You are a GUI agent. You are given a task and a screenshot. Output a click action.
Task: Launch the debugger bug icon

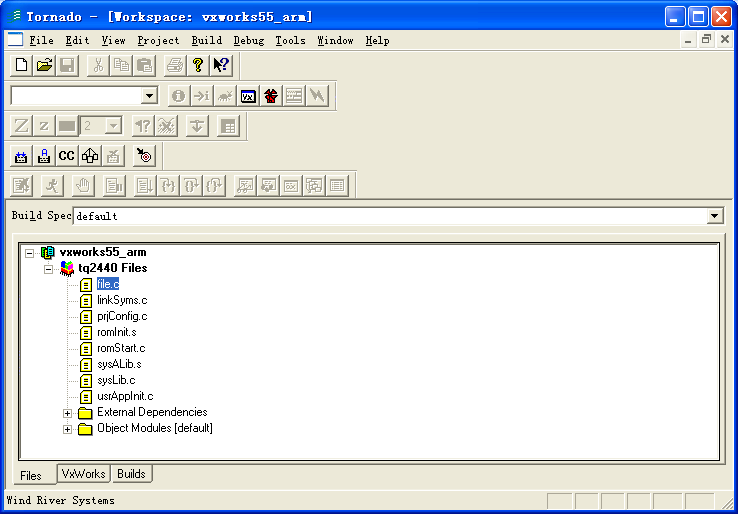tap(225, 96)
